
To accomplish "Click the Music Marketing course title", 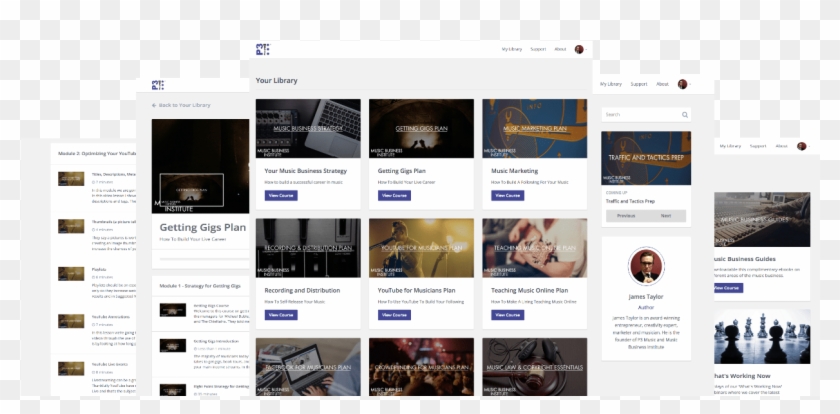I will pos(514,171).
